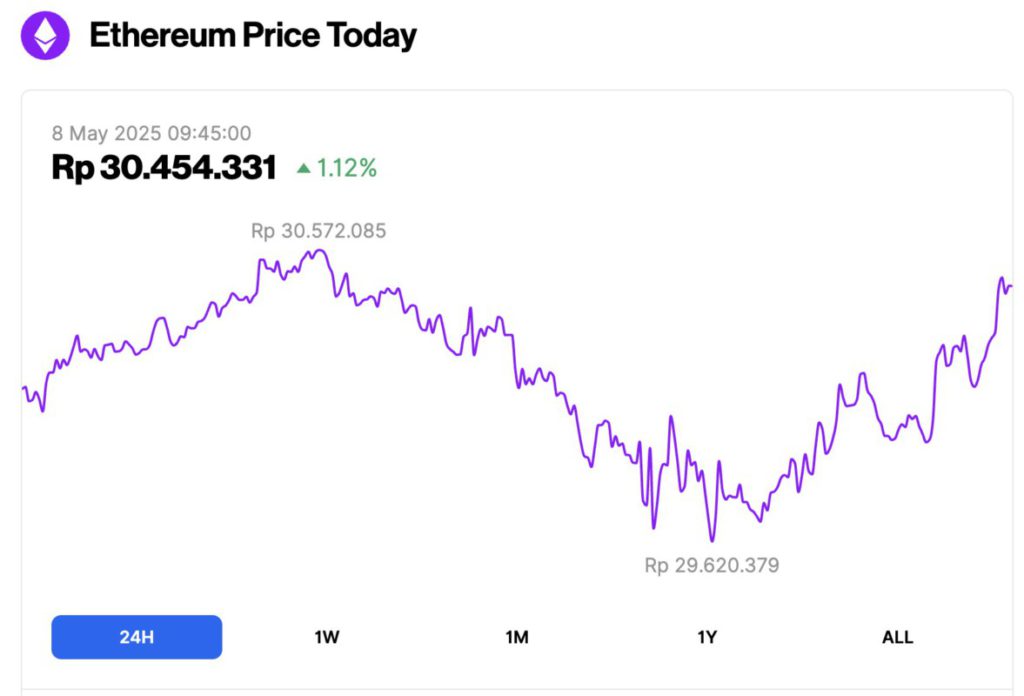Click the highest peak of the chart line

(x=318, y=250)
